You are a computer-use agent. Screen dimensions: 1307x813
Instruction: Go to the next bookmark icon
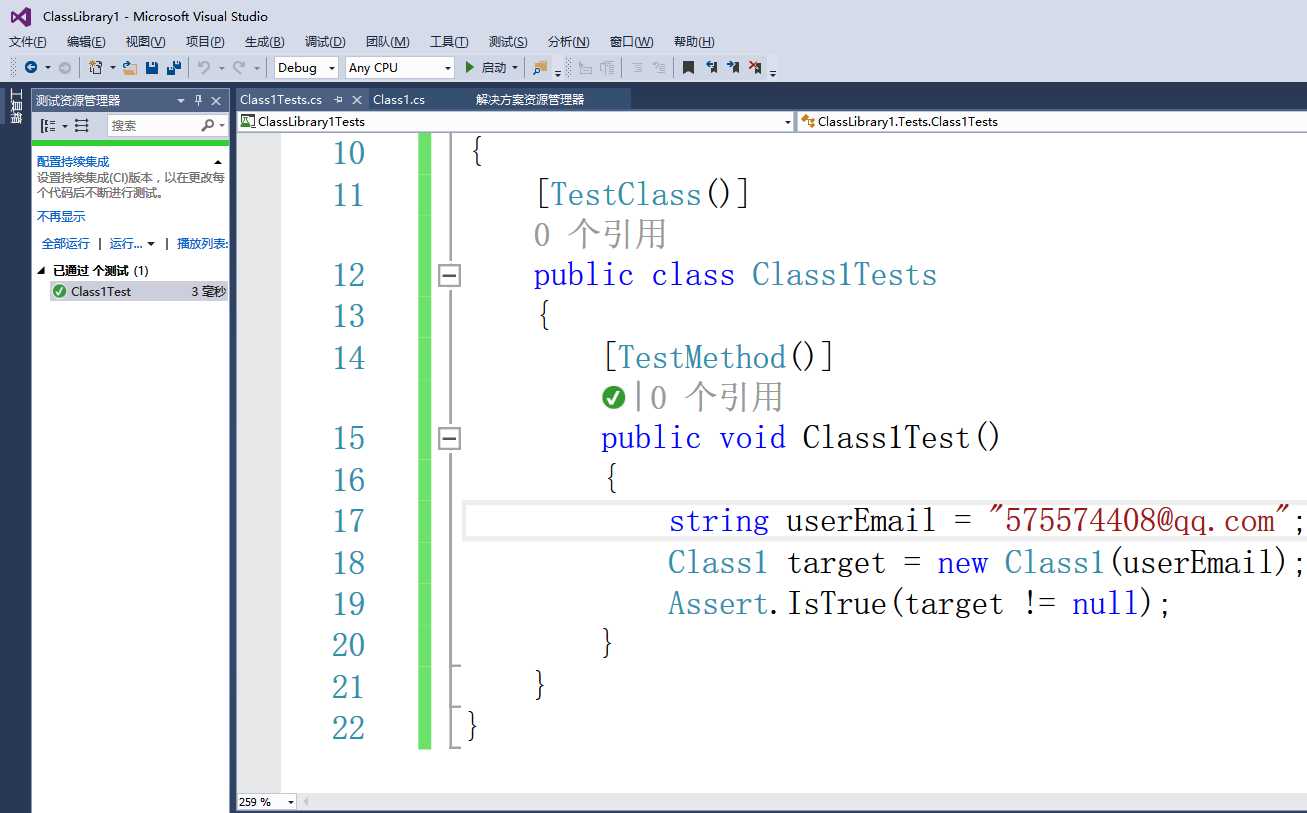[733, 67]
